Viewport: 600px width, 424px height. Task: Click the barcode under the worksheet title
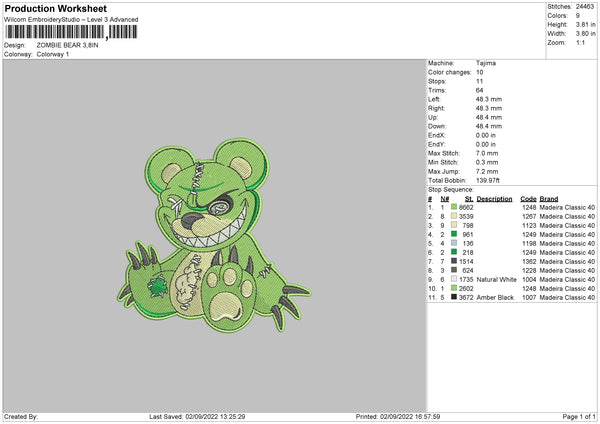pyautogui.click(x=71, y=32)
